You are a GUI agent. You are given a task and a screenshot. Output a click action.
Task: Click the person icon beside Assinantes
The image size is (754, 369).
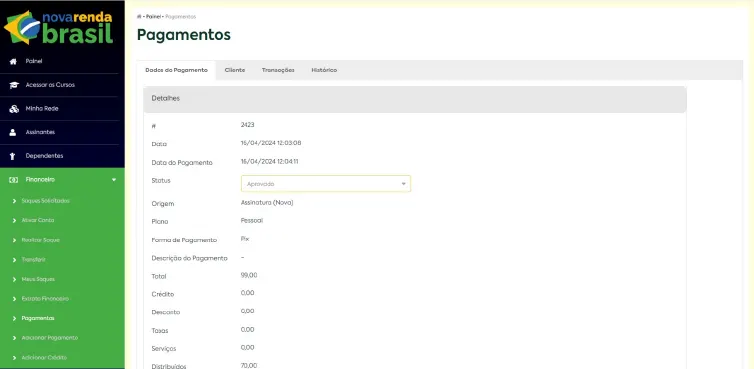[13, 132]
